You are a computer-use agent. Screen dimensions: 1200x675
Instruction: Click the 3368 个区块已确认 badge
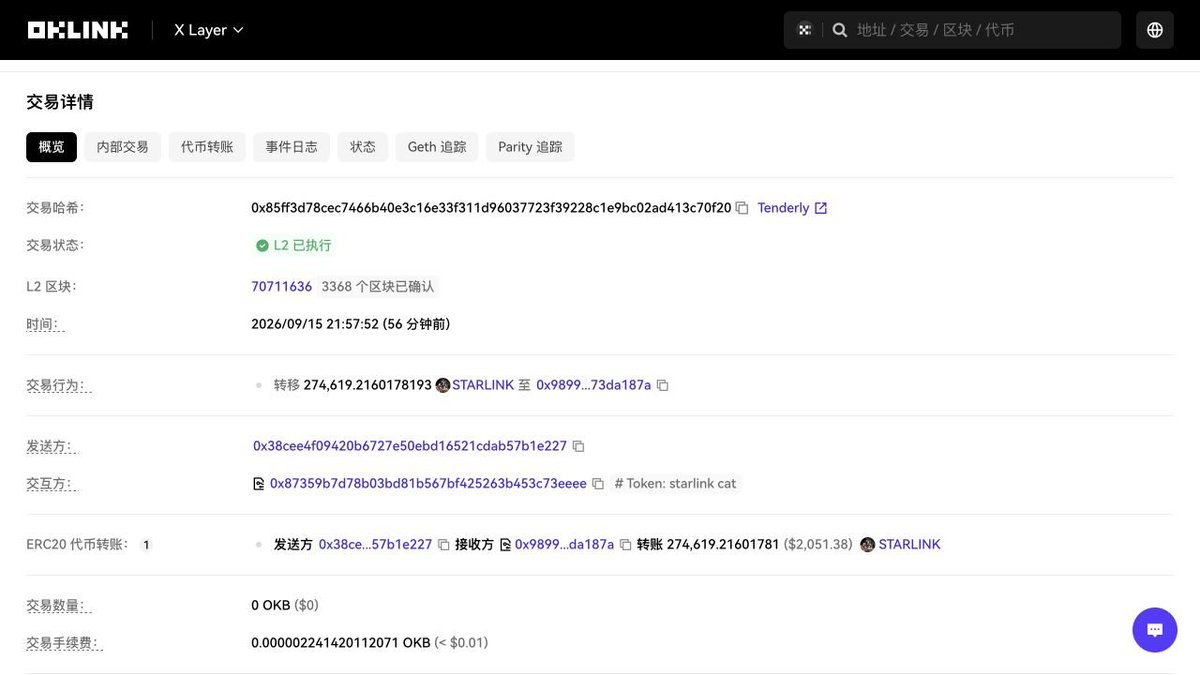378,286
